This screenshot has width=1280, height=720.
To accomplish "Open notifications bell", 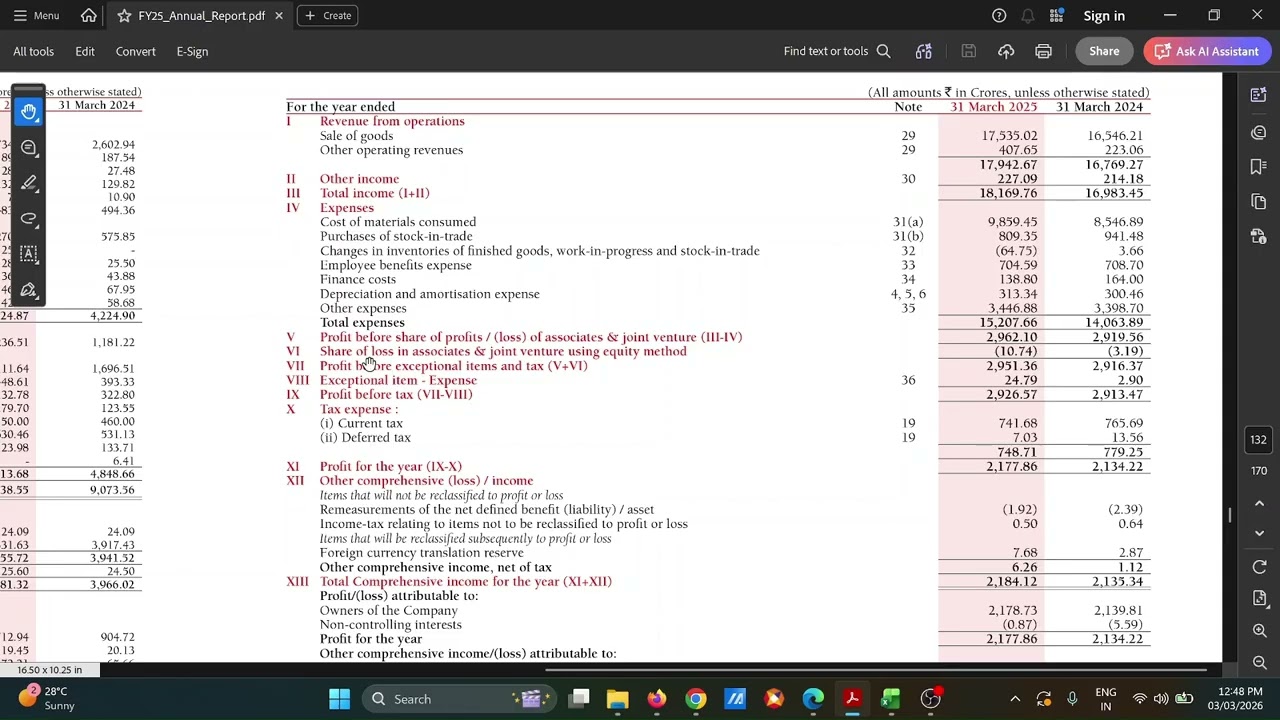I will click(1027, 16).
